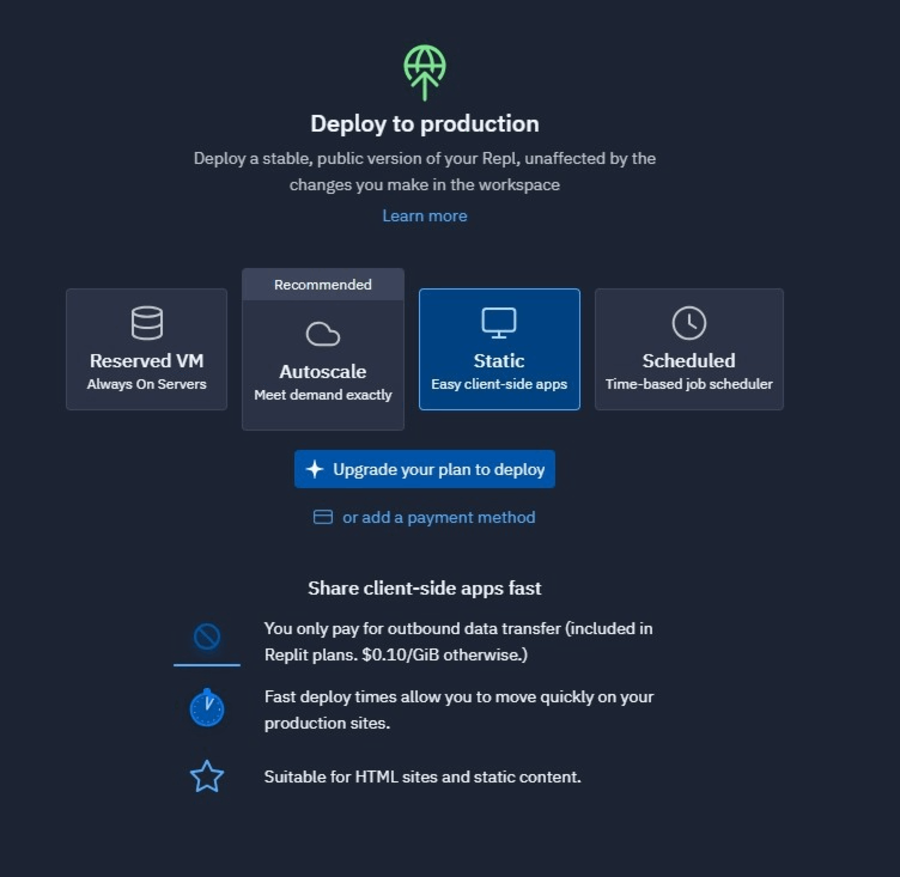This screenshot has height=877, width=900.
Task: Click the outbound data transfer pricing text
Action: coord(458,642)
